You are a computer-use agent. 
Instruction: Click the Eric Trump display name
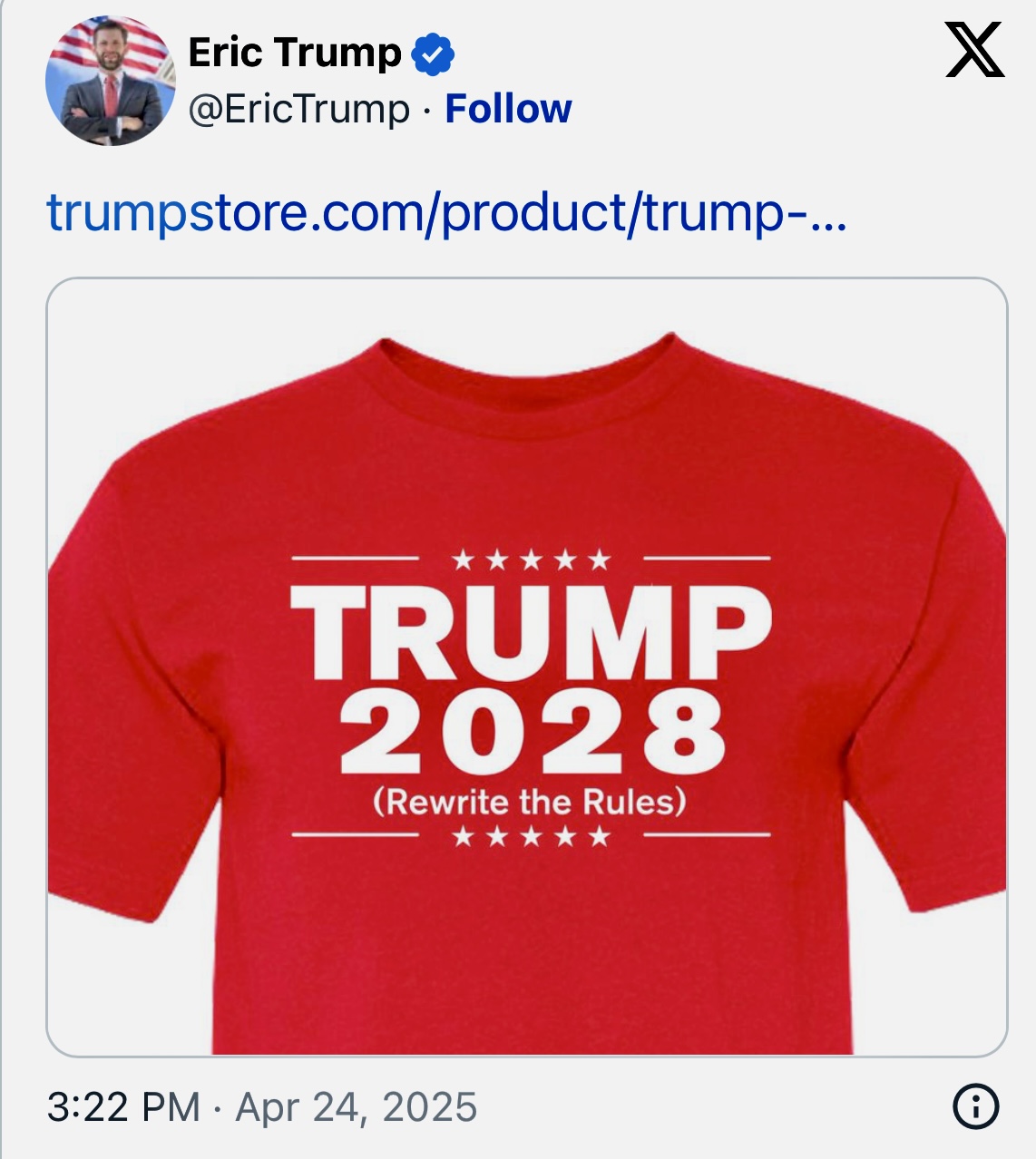[x=295, y=54]
